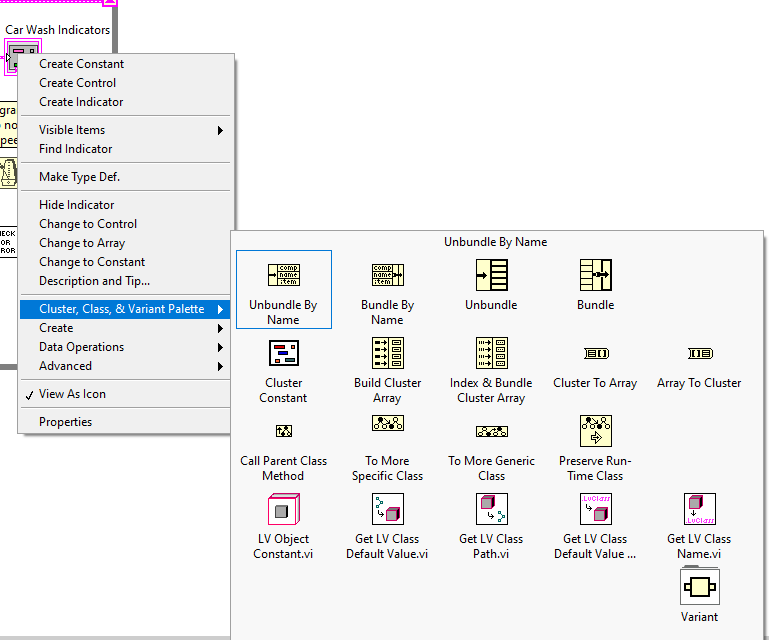The width and height of the screenshot is (769, 640).
Task: Select Change to Array
Action: [x=126, y=243]
